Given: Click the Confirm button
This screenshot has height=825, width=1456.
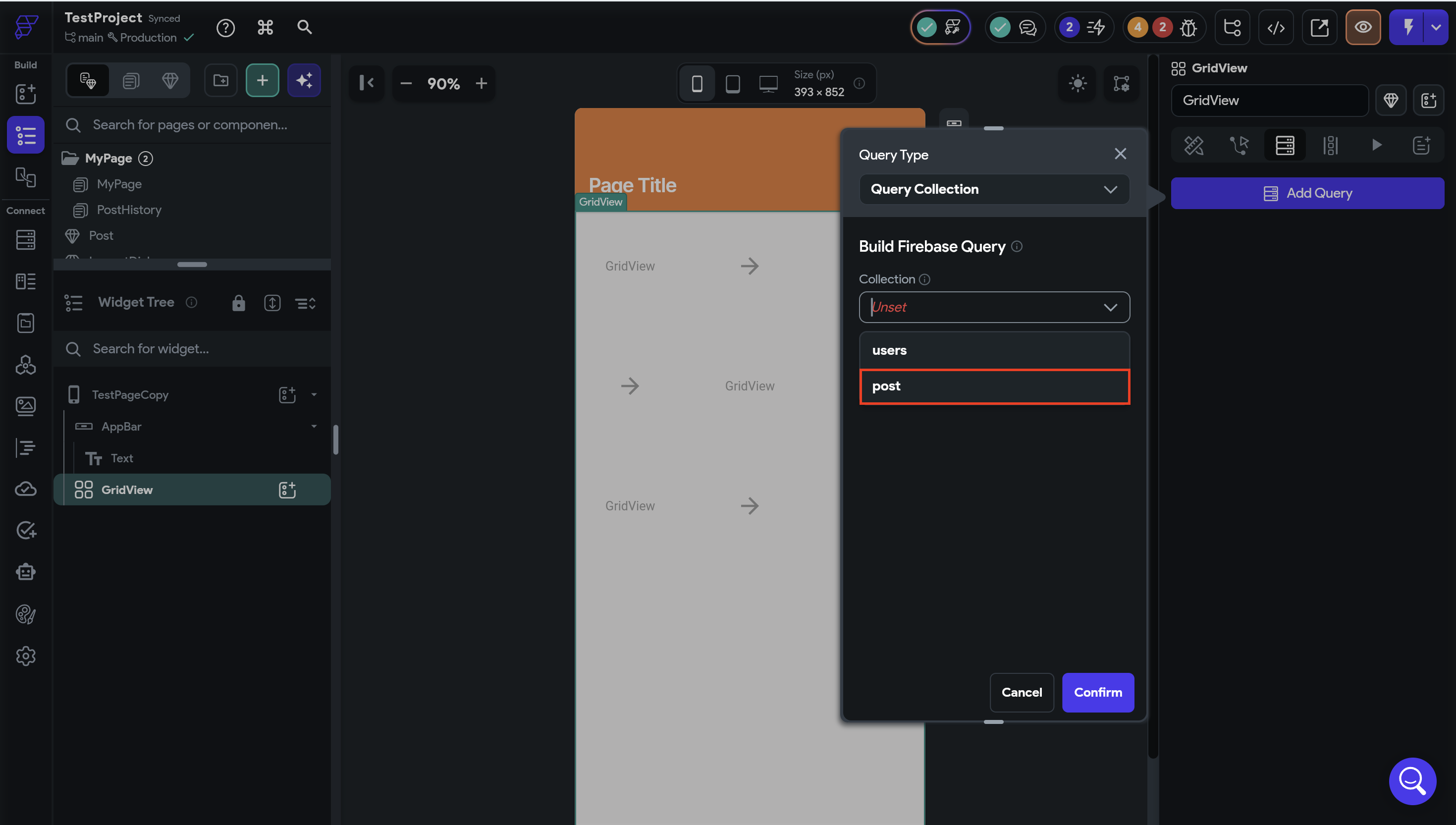Looking at the screenshot, I should [x=1097, y=692].
